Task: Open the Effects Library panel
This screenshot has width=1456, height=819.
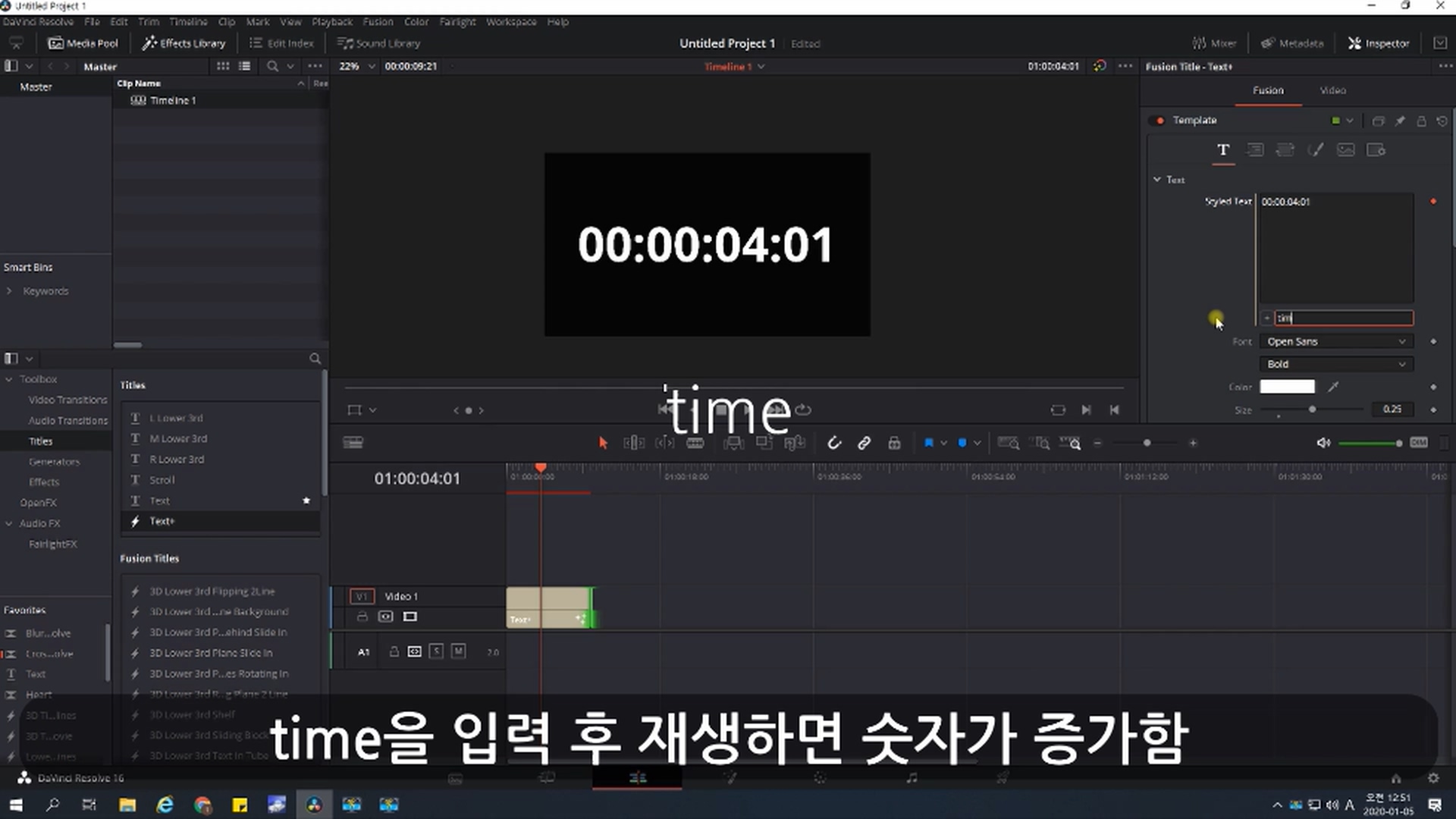Action: coord(184,43)
